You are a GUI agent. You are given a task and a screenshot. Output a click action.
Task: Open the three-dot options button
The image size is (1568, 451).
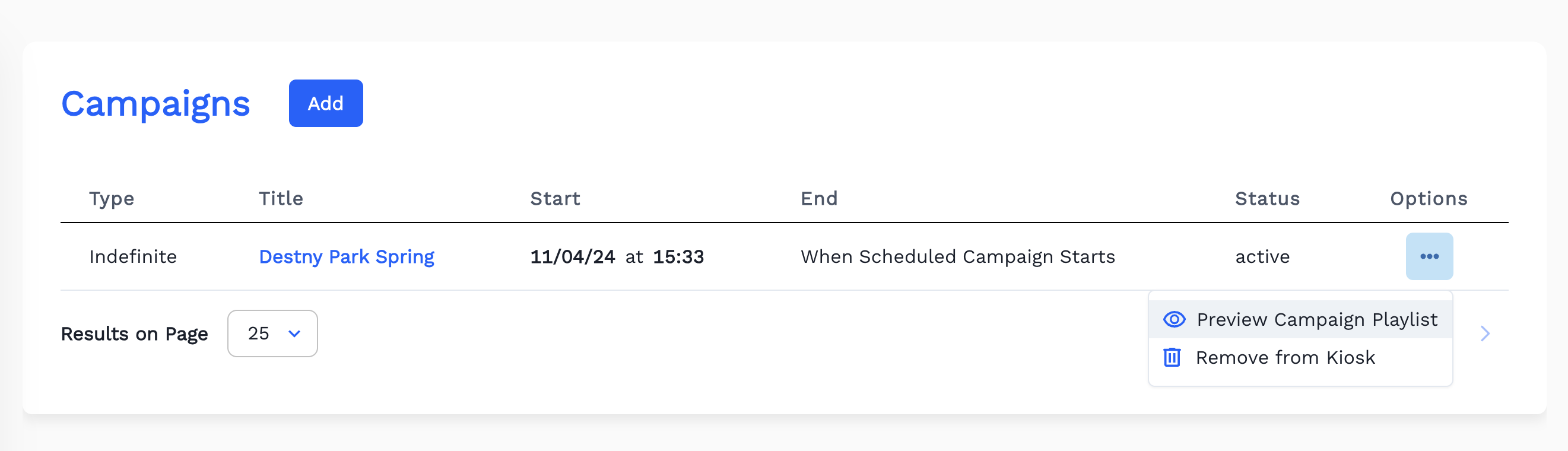[x=1429, y=256]
